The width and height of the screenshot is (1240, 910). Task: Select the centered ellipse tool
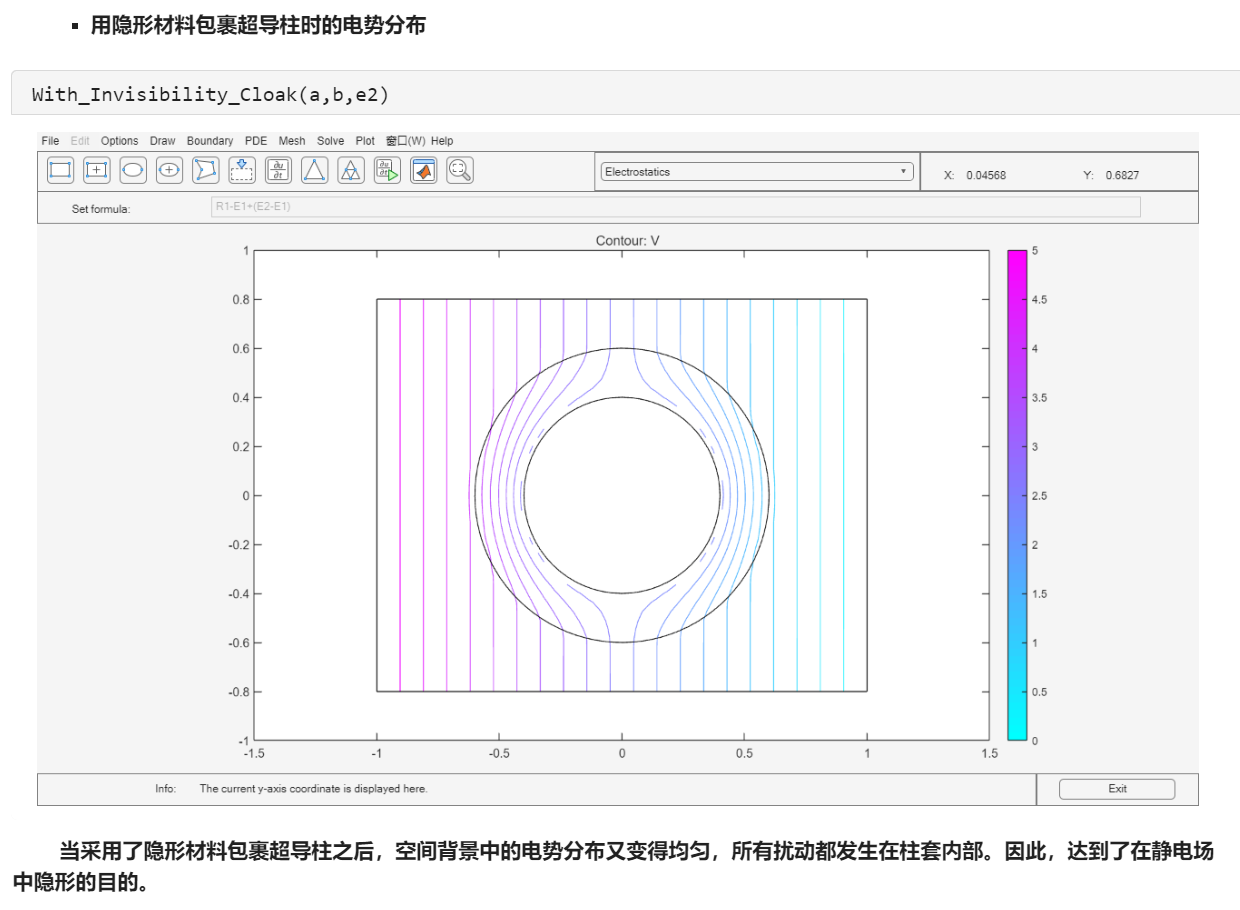[x=169, y=170]
